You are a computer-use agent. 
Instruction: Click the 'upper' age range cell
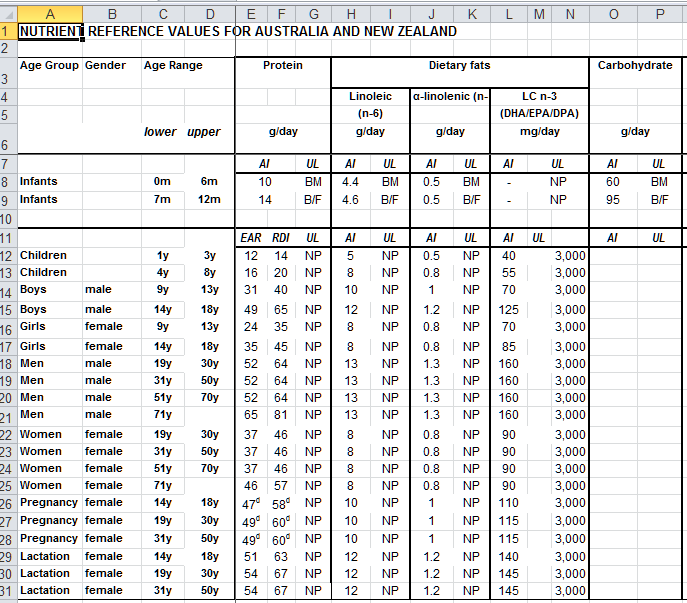coord(210,138)
